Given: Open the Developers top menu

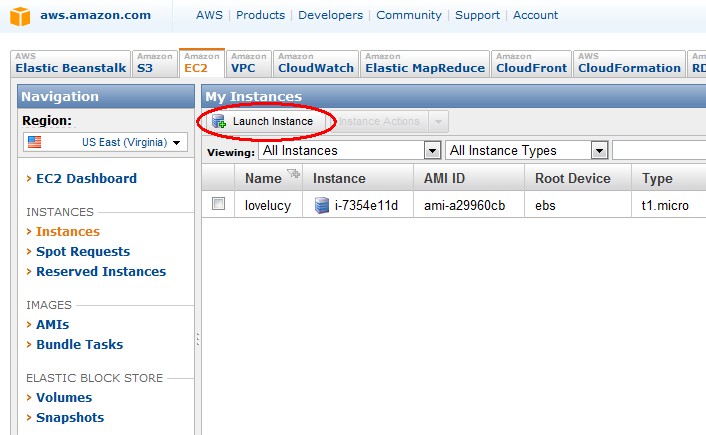Looking at the screenshot, I should click(x=330, y=15).
